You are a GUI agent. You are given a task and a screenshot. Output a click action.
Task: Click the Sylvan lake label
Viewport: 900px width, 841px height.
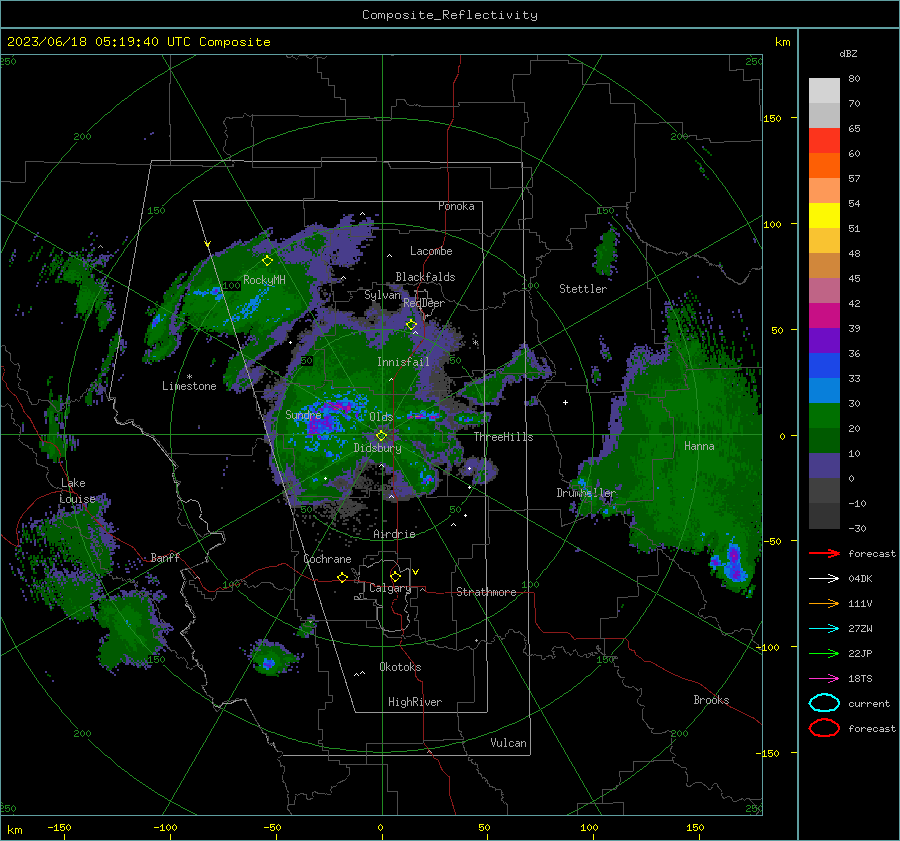[382, 295]
